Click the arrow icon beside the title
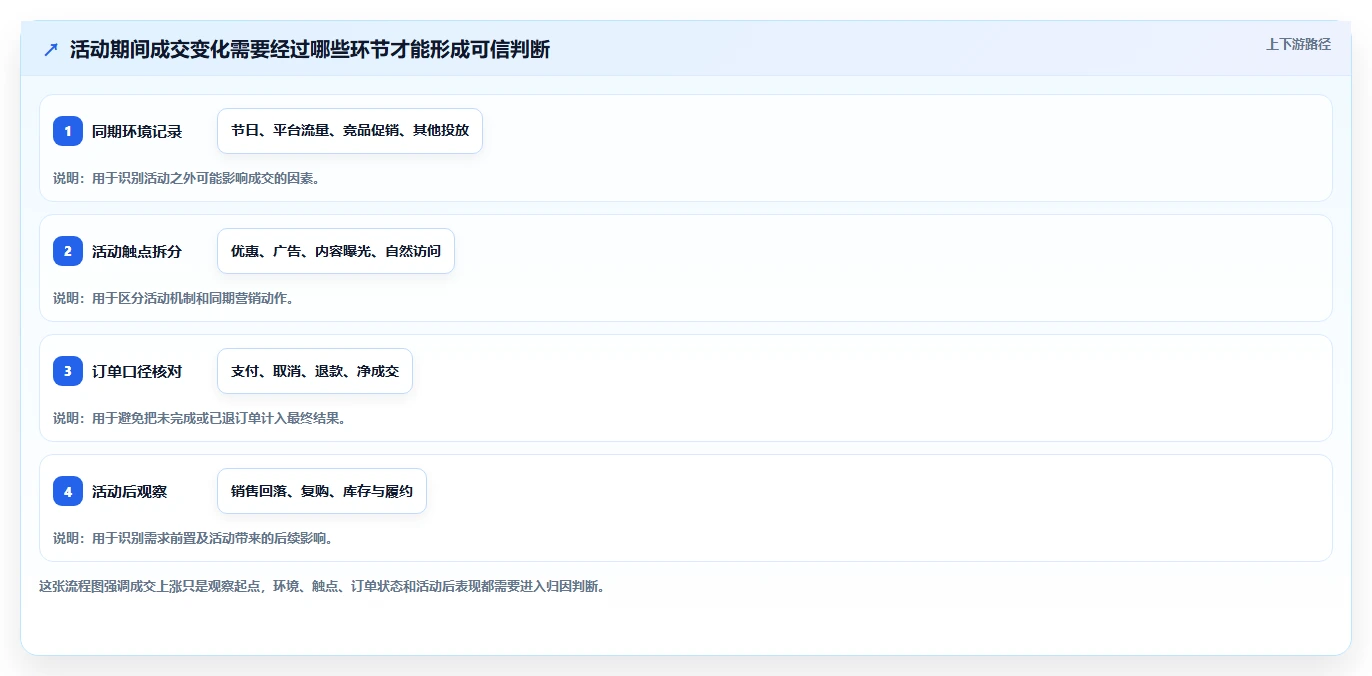 tap(51, 50)
